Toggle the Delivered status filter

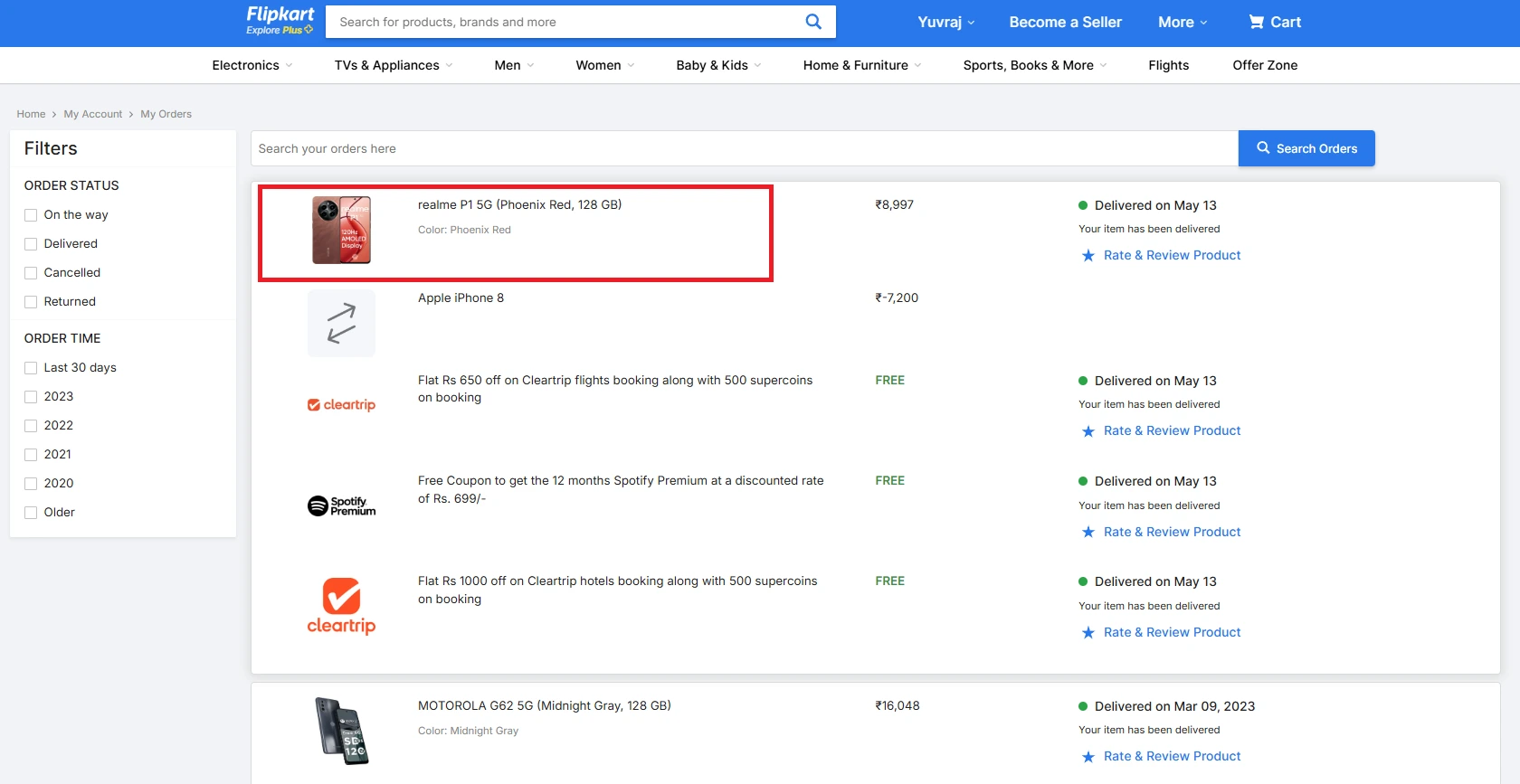point(31,244)
